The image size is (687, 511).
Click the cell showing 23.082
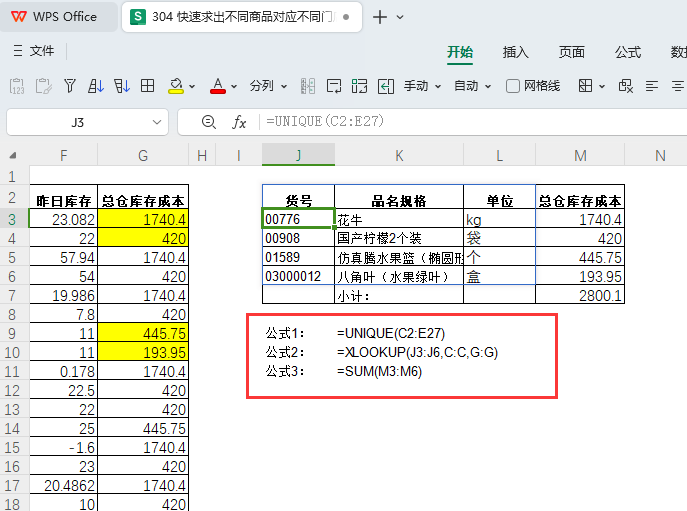(x=64, y=219)
